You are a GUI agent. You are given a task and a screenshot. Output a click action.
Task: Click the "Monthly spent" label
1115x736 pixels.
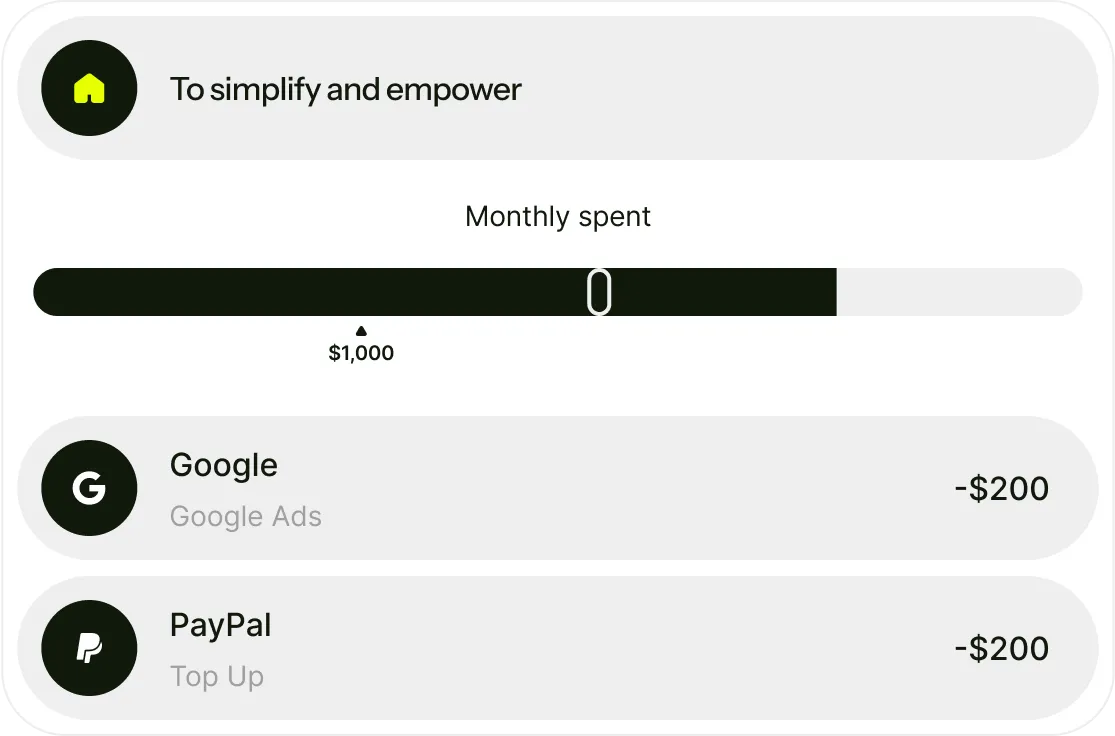pos(557,217)
